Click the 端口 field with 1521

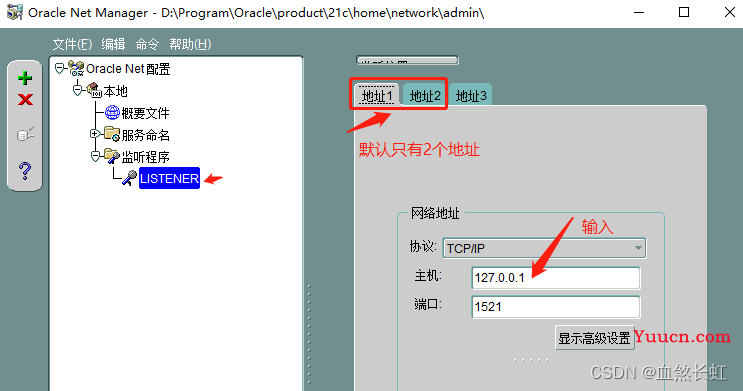point(556,307)
